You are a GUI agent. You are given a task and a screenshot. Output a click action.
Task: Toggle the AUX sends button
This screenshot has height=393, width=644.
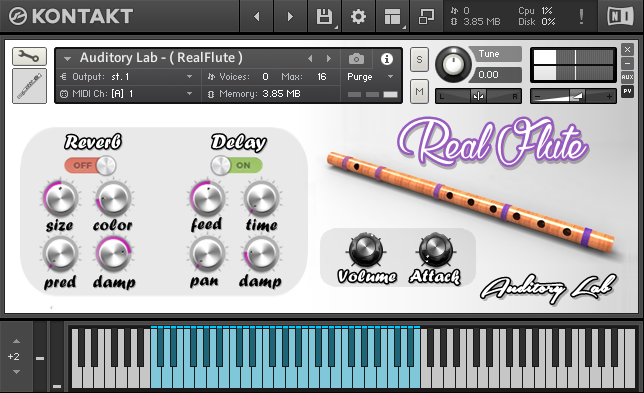tap(627, 77)
